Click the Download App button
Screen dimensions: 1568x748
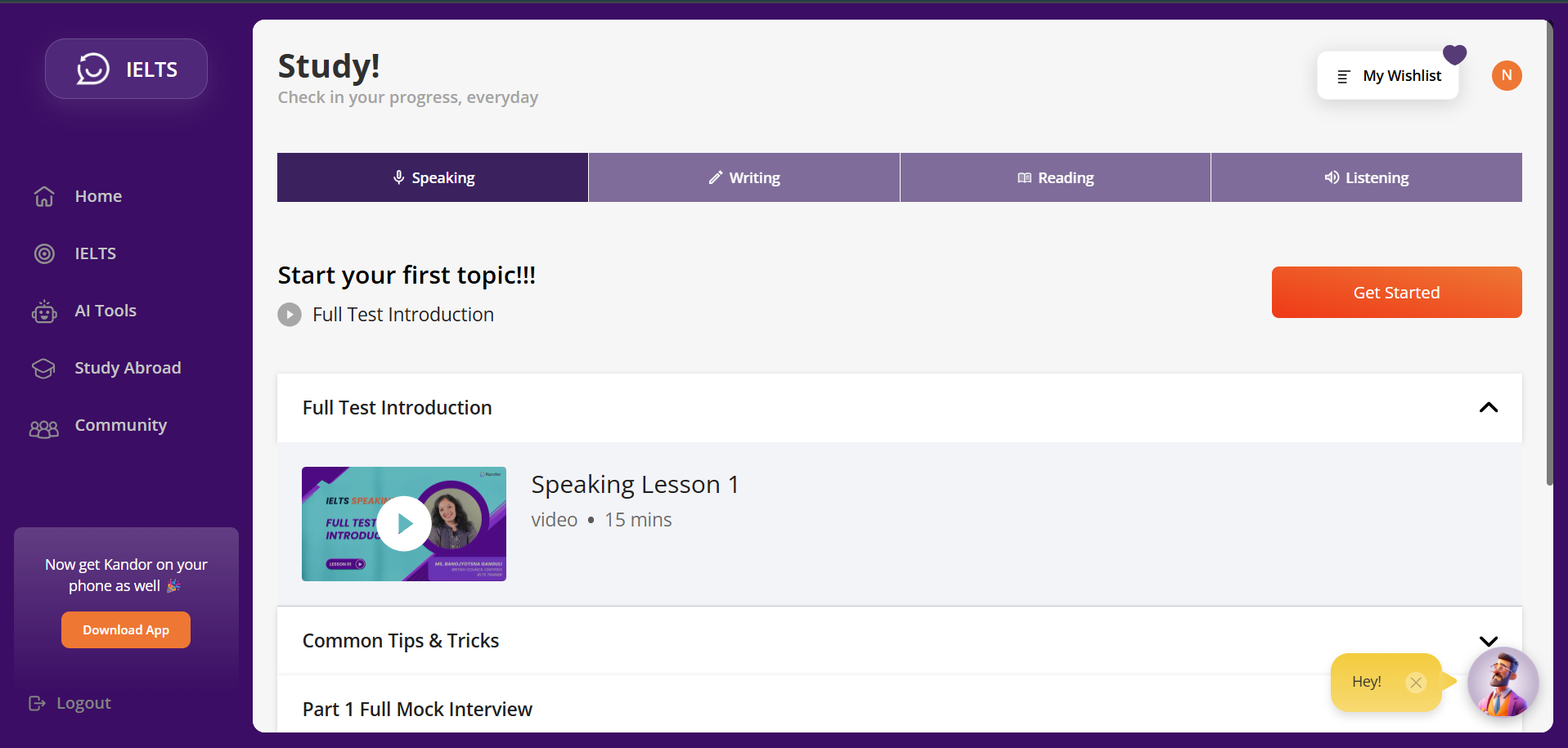(126, 630)
